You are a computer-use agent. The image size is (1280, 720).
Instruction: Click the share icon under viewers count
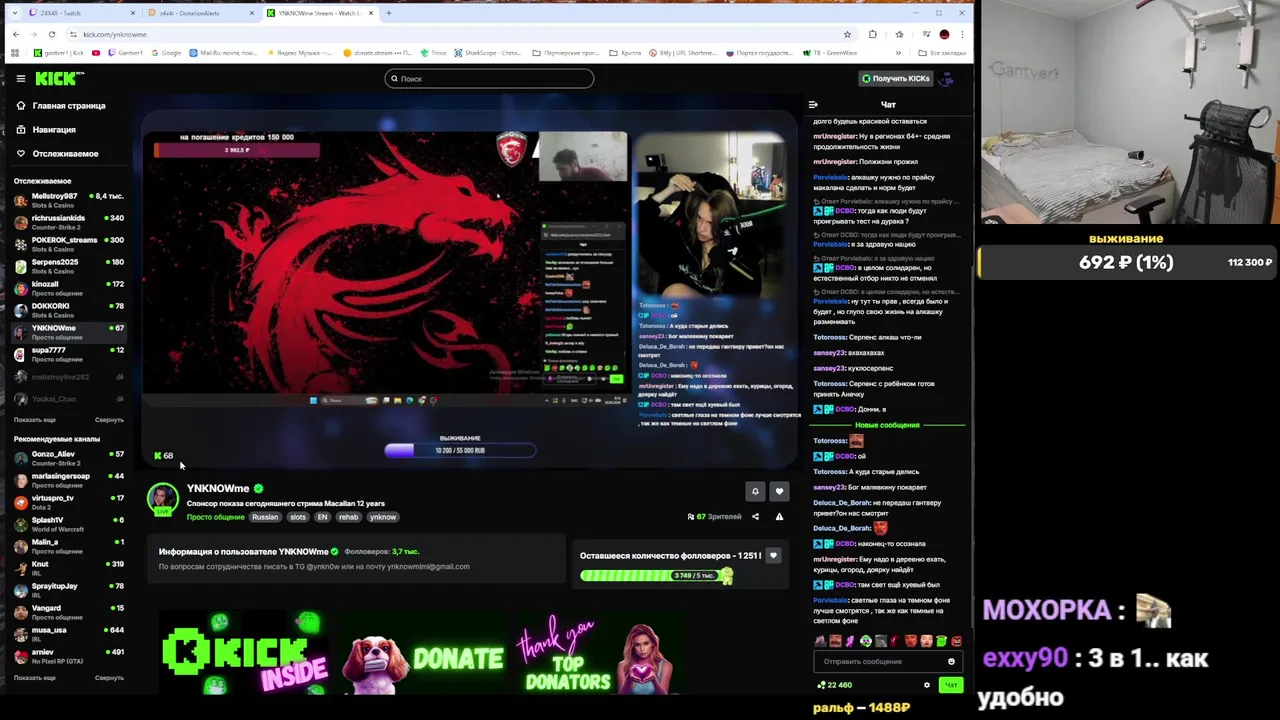click(x=755, y=517)
